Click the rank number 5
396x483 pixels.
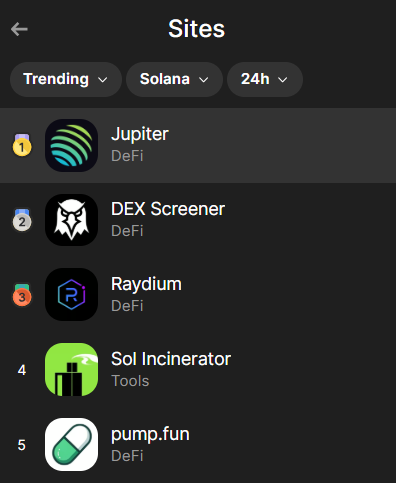[22, 445]
